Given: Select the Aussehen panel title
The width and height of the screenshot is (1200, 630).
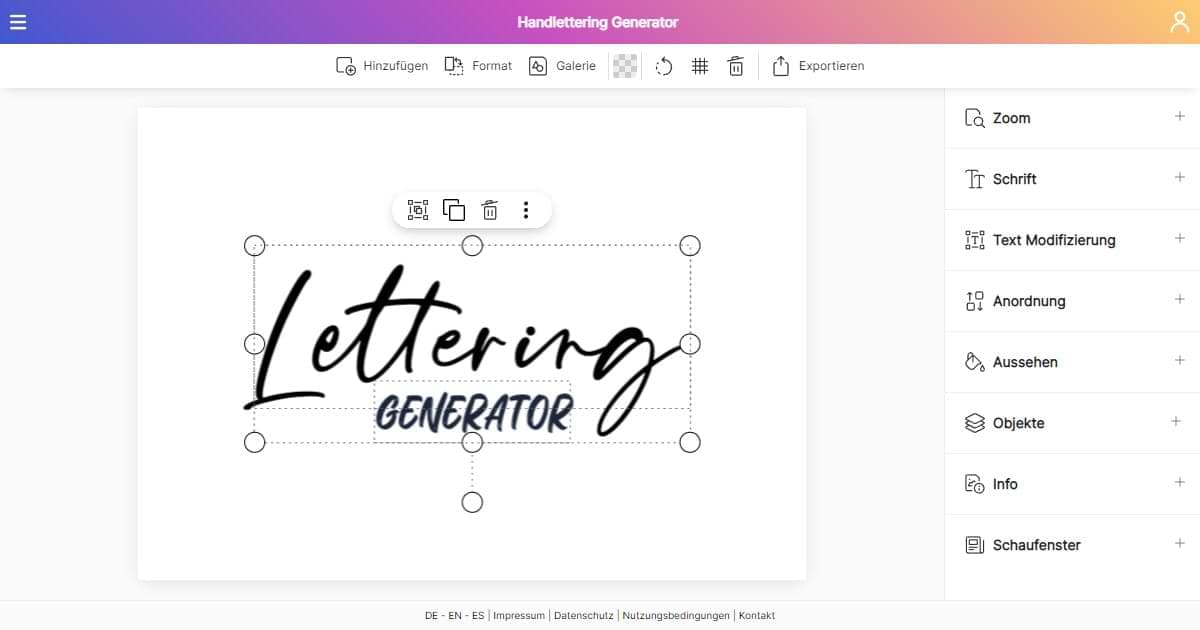Looking at the screenshot, I should pyautogui.click(x=1025, y=362).
